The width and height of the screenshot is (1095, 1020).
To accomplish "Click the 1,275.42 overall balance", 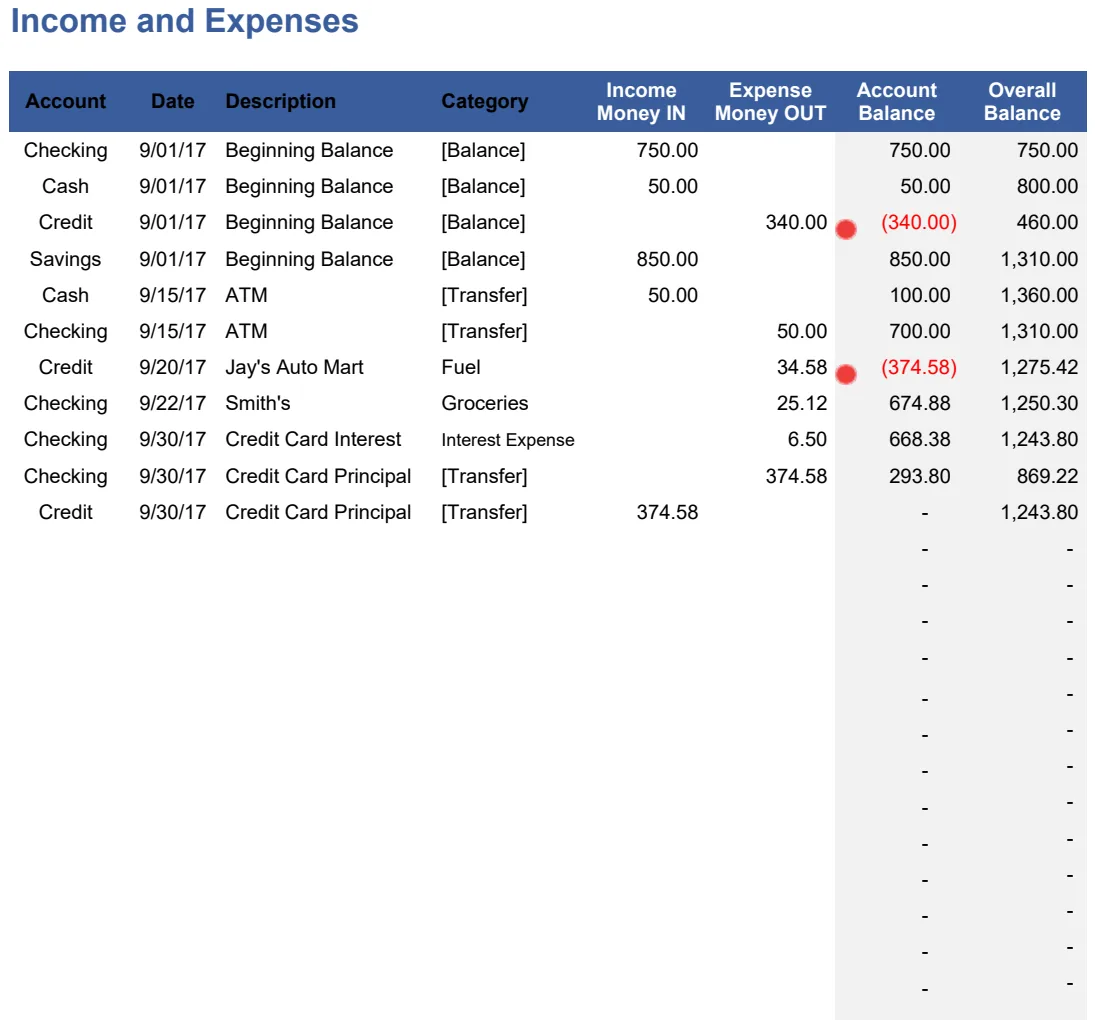I will pos(1039,367).
